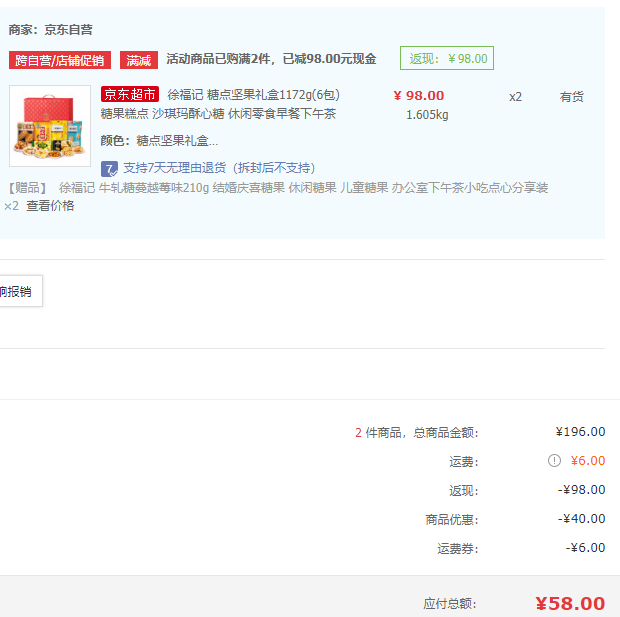Click the payable total ¥58.00
The width and height of the screenshot is (620, 617).
click(570, 604)
